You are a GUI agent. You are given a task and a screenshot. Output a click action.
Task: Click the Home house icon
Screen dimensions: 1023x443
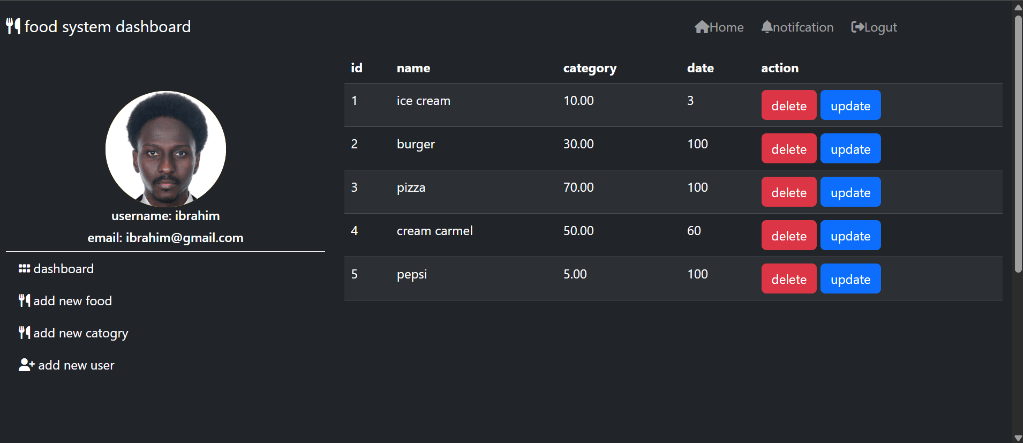(702, 27)
